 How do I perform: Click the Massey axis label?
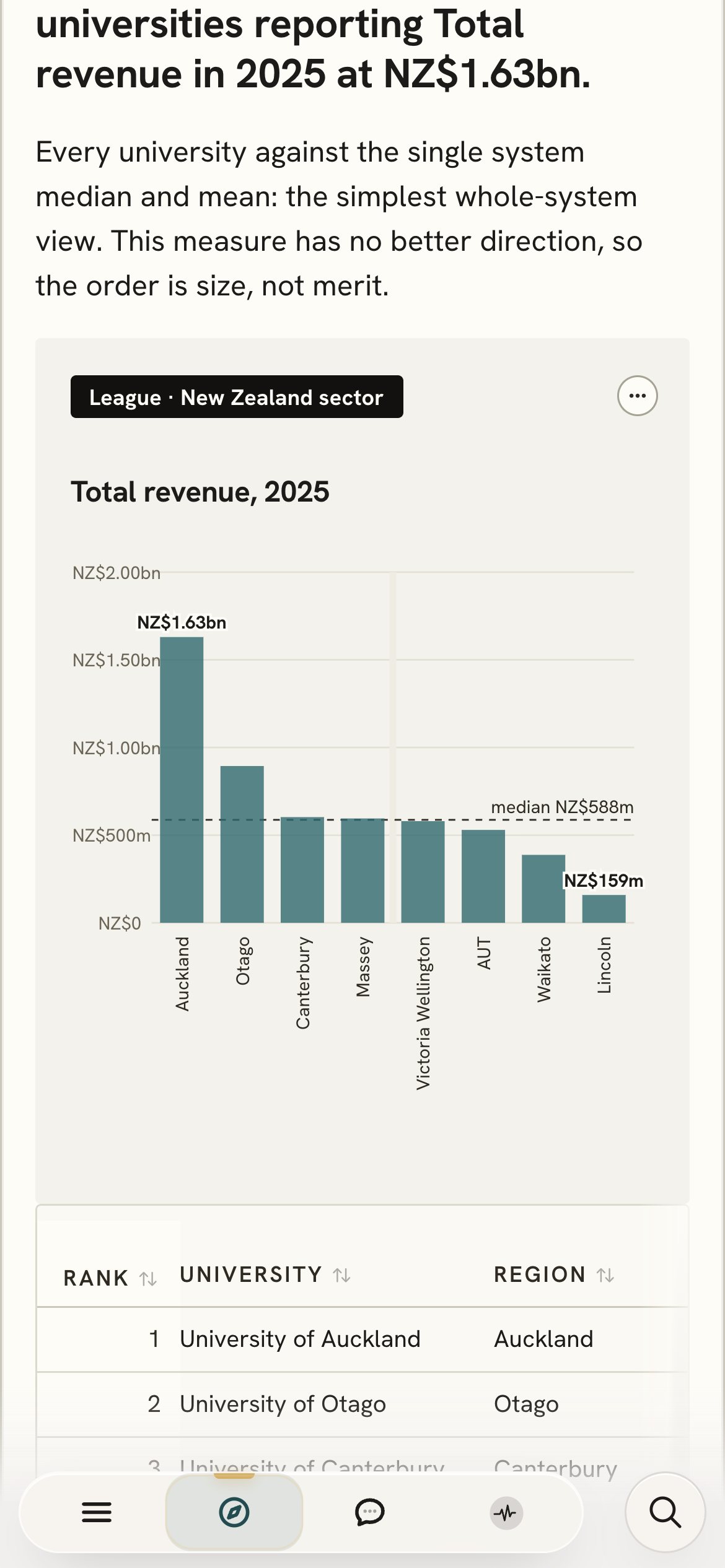point(362,967)
